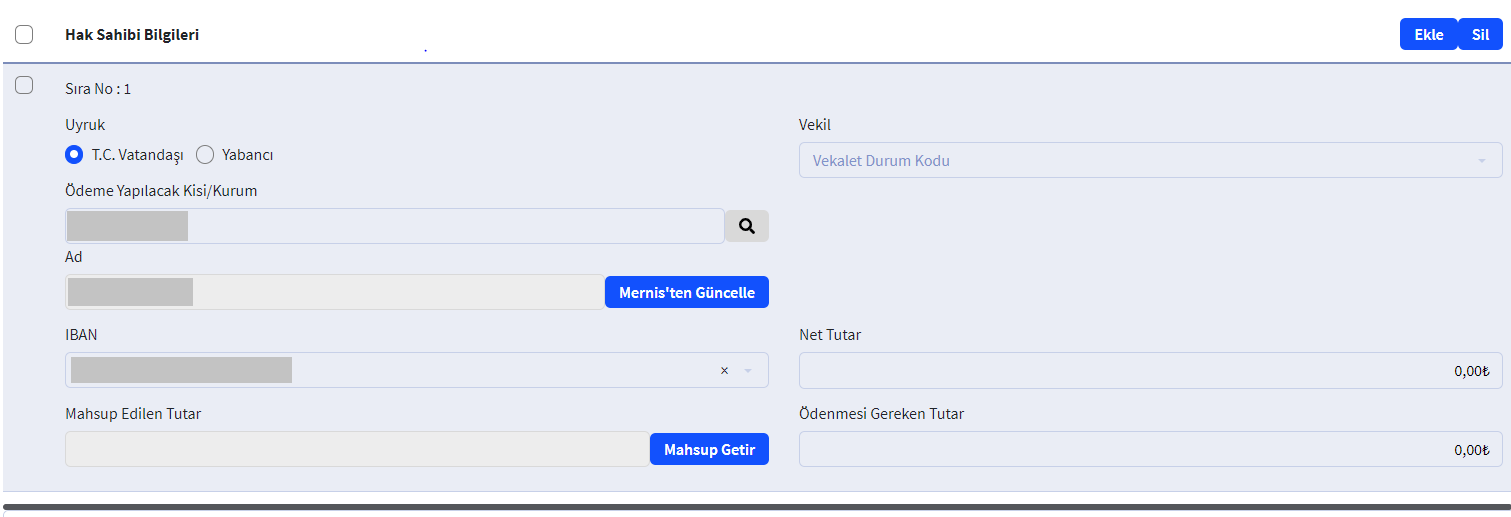The image size is (1511, 517).
Task: Click the Mernis'ten Güncelle button
Action: (686, 292)
